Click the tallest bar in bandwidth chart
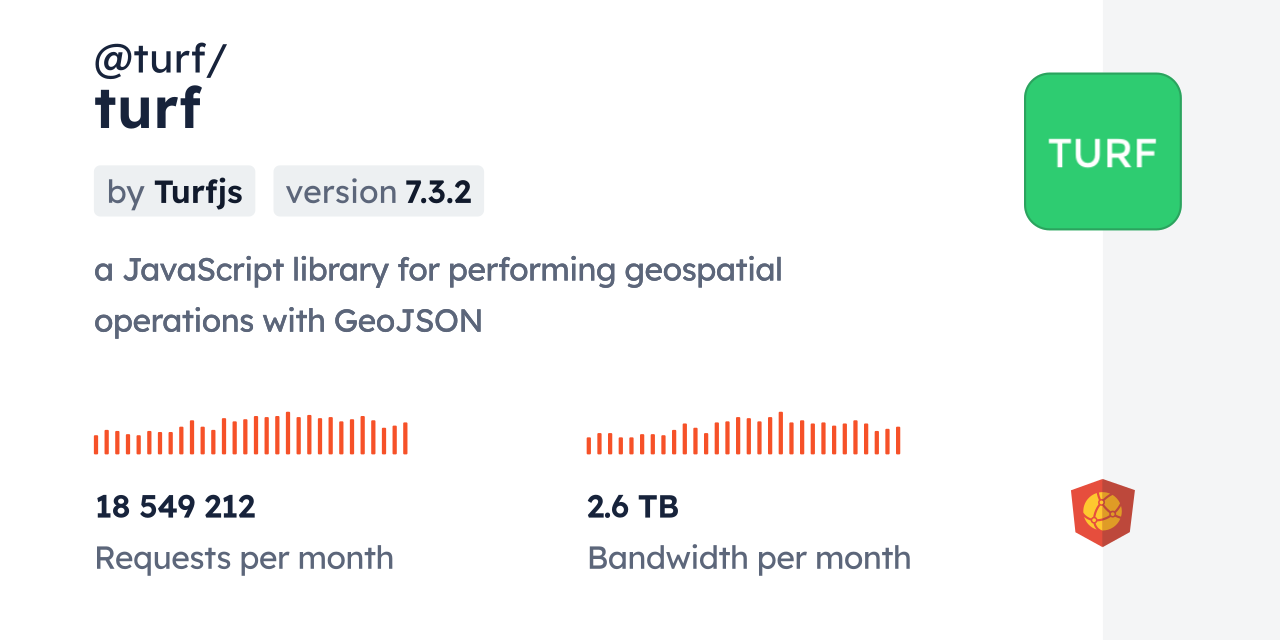The height and width of the screenshot is (640, 1280). tap(780, 433)
